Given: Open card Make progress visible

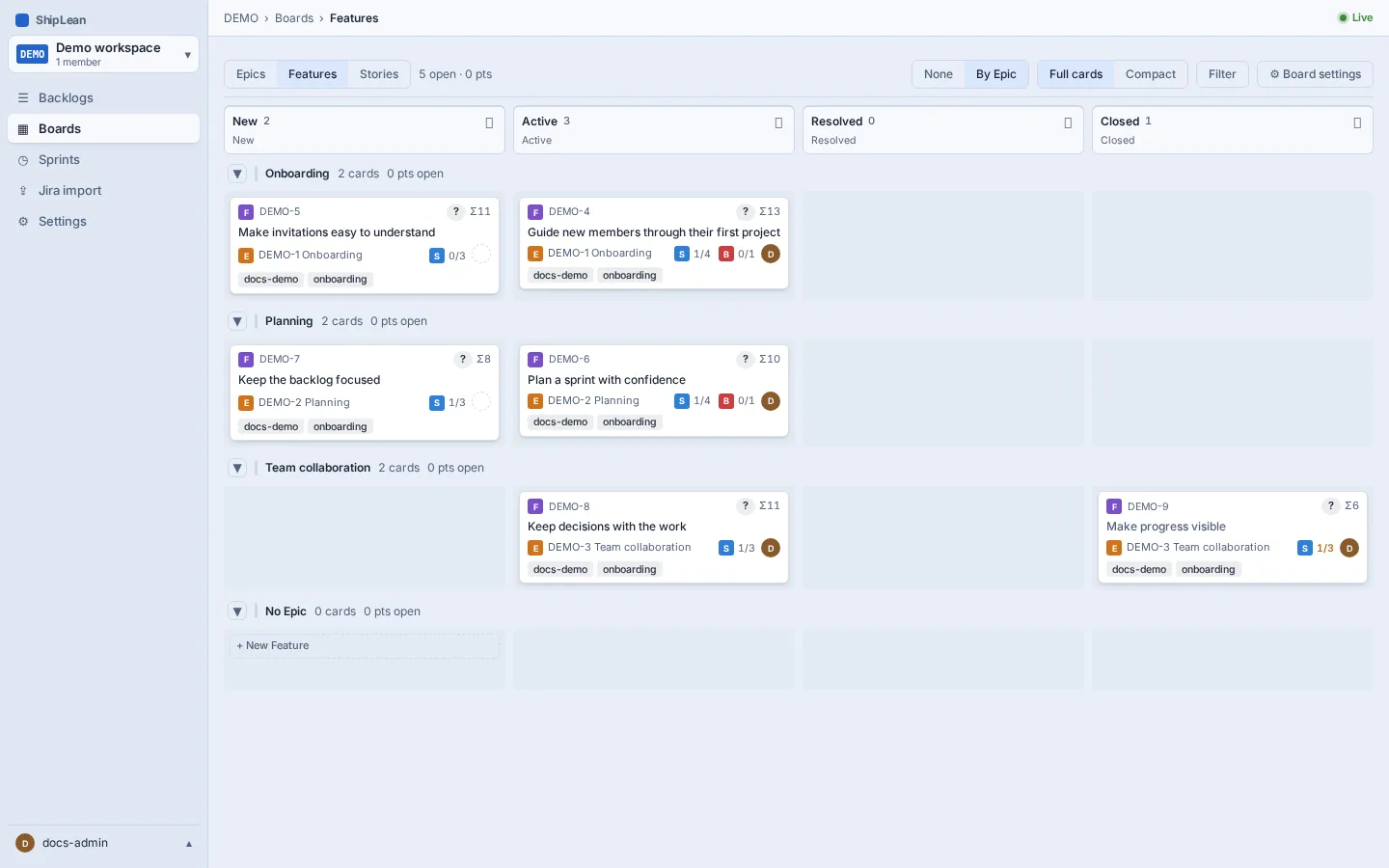Looking at the screenshot, I should pyautogui.click(x=1165, y=527).
